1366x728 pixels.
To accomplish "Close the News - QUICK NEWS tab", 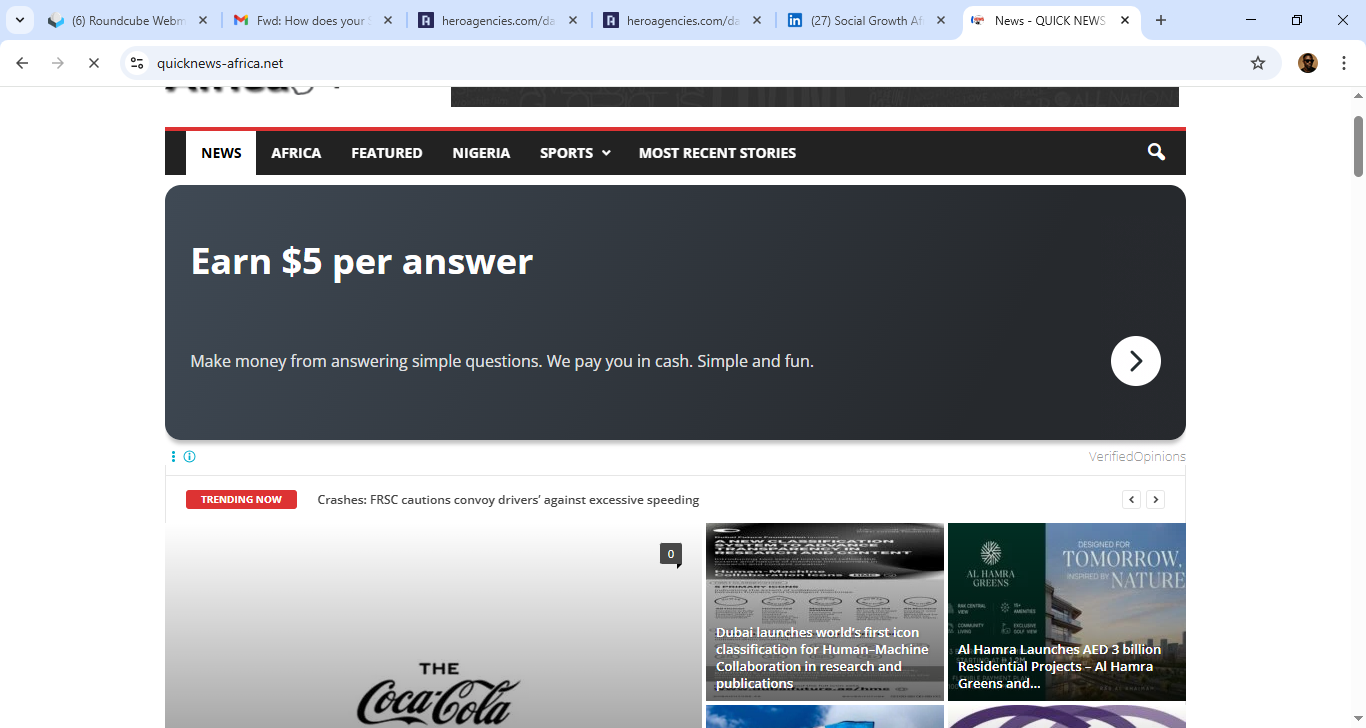I will (1125, 20).
